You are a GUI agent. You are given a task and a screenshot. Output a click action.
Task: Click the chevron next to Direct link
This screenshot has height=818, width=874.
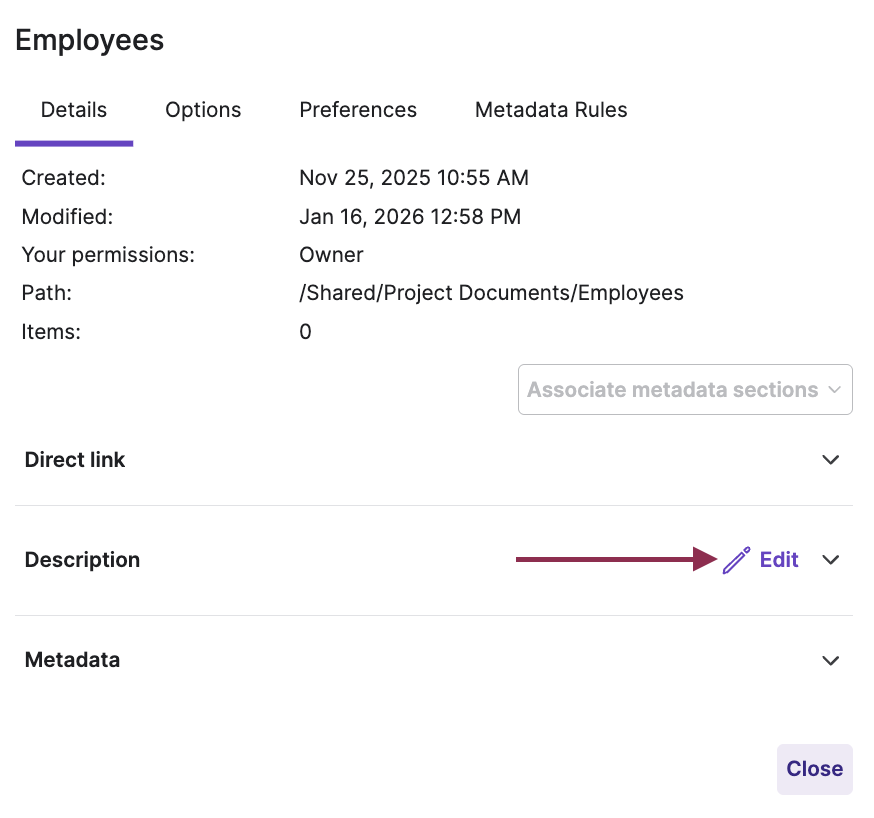[830, 459]
